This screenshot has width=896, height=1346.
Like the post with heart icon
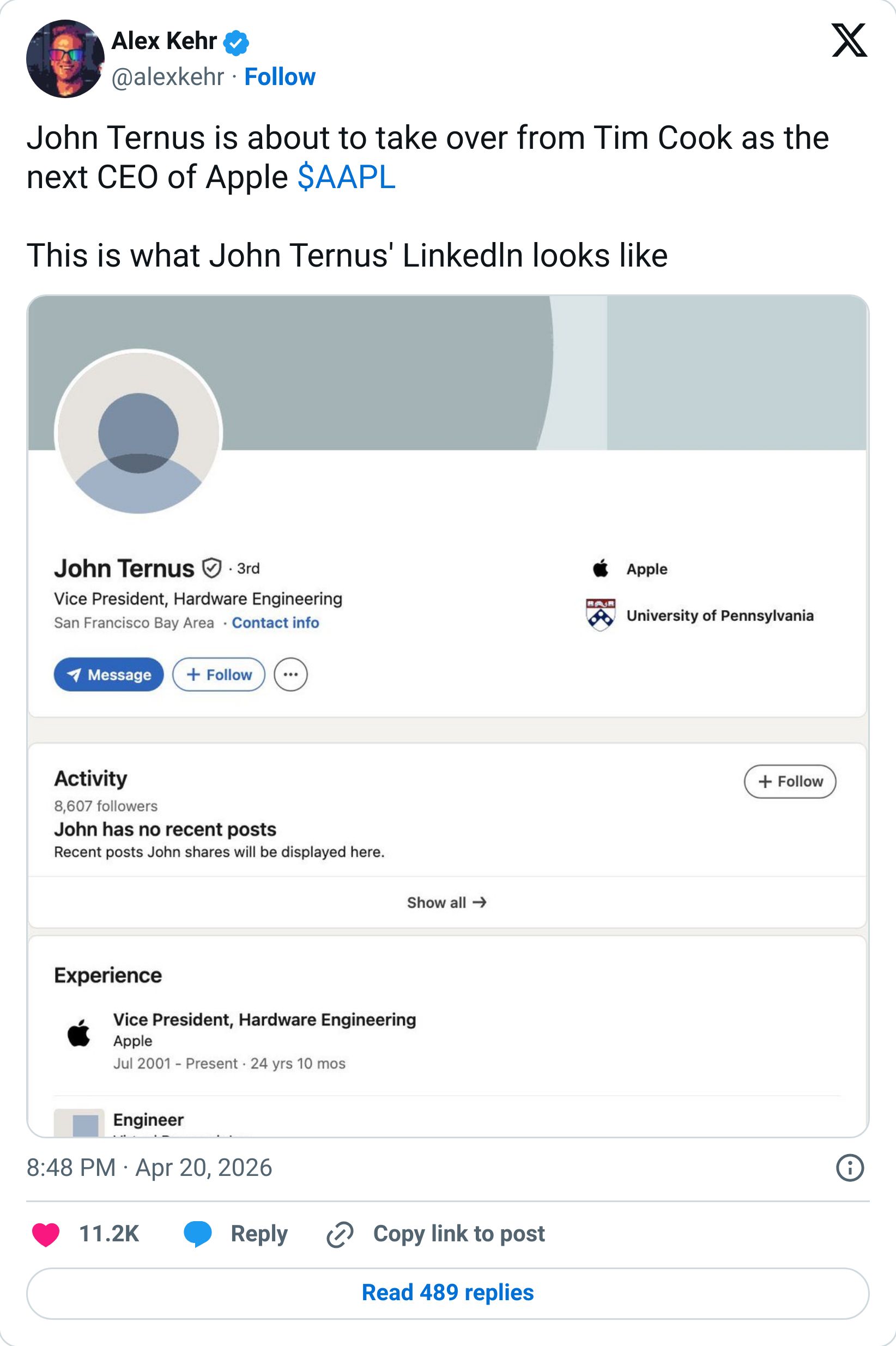pyautogui.click(x=46, y=1234)
